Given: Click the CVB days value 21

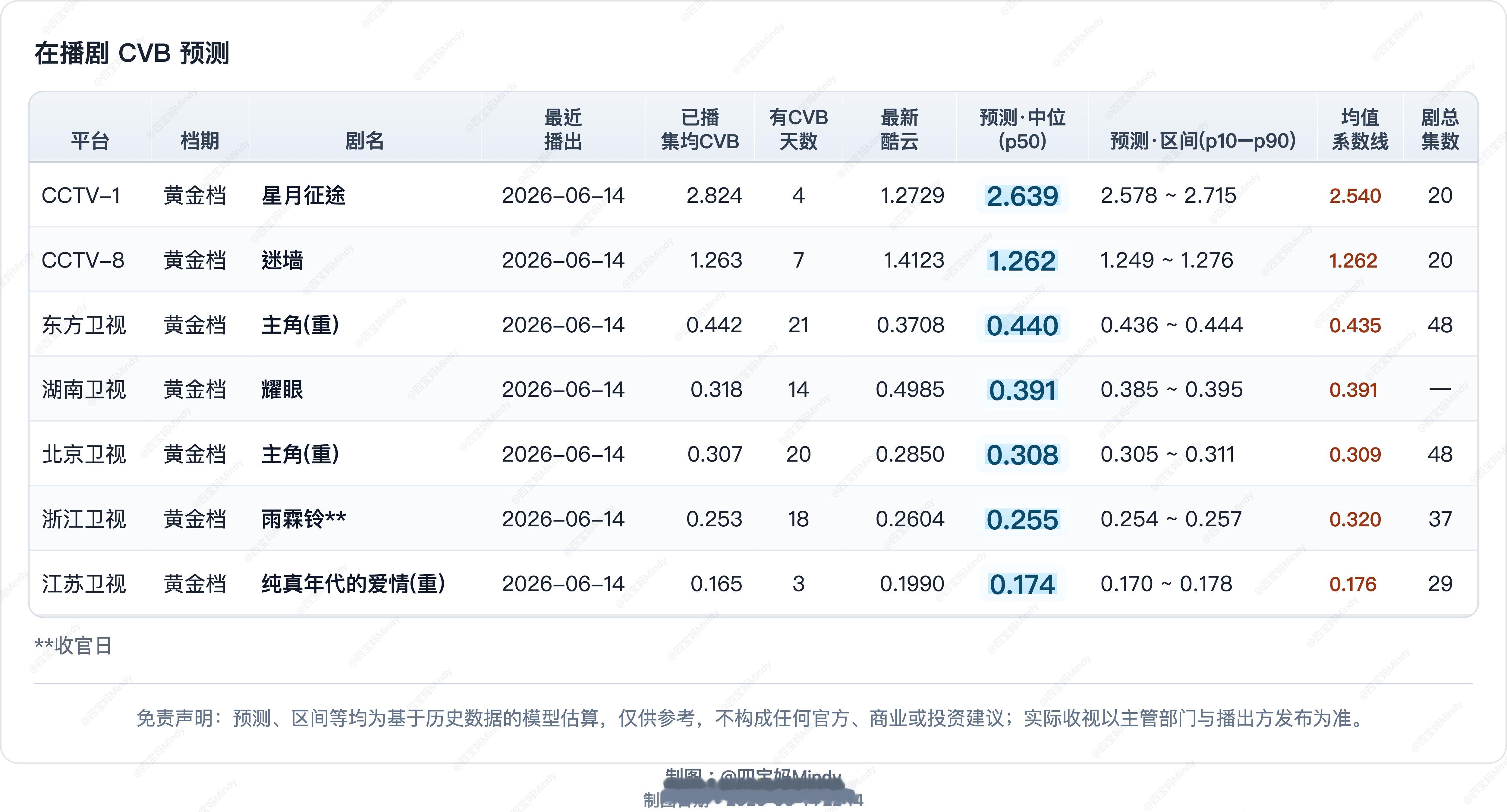Looking at the screenshot, I should 798,325.
